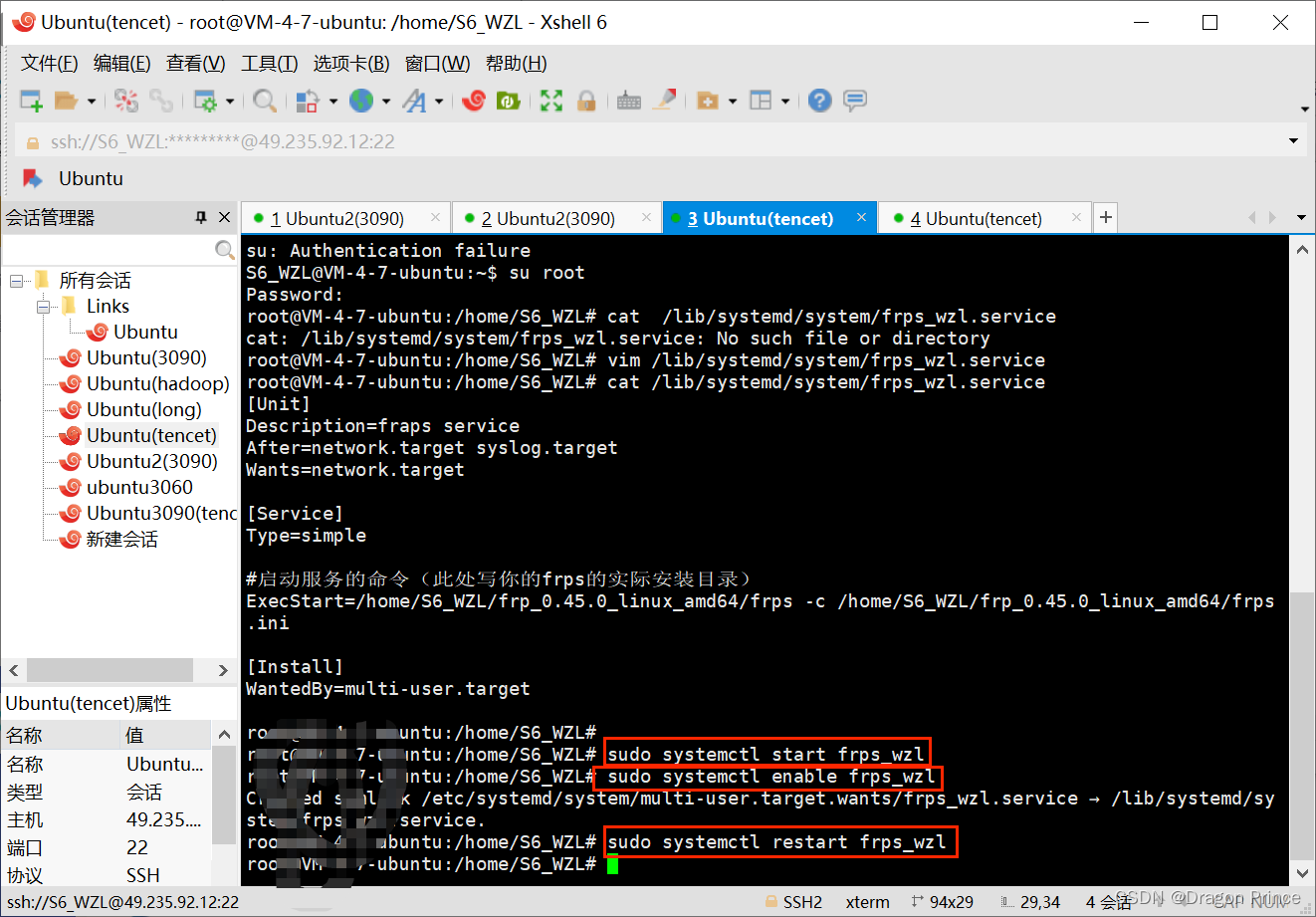Open the 窗口(W) menu

tap(438, 64)
